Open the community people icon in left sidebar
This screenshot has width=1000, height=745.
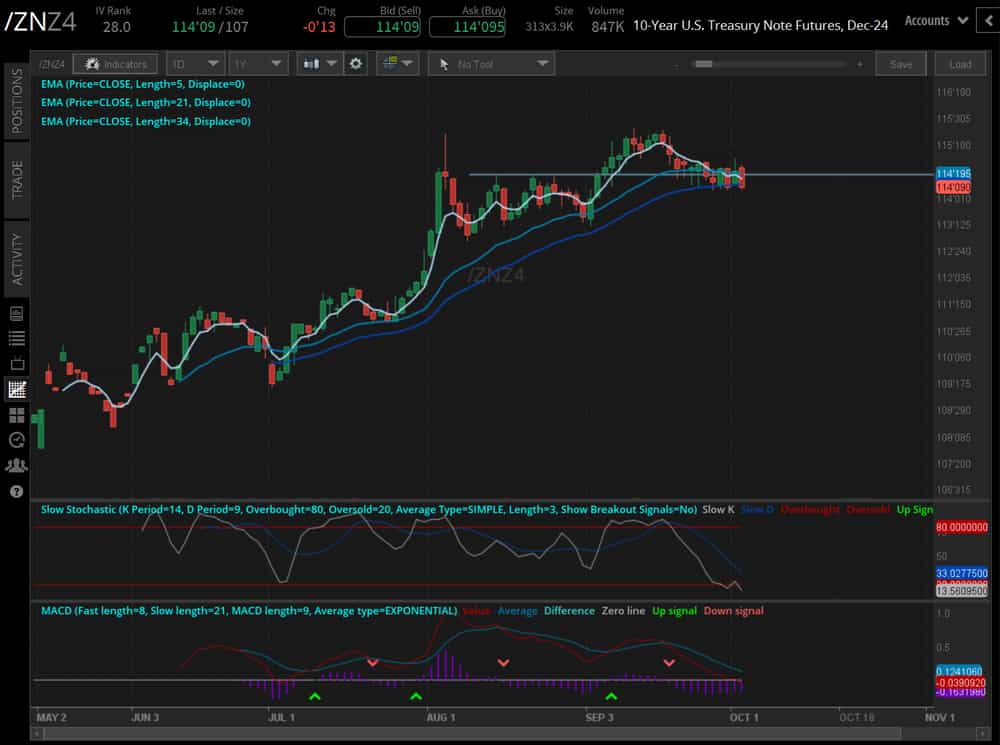(x=15, y=465)
